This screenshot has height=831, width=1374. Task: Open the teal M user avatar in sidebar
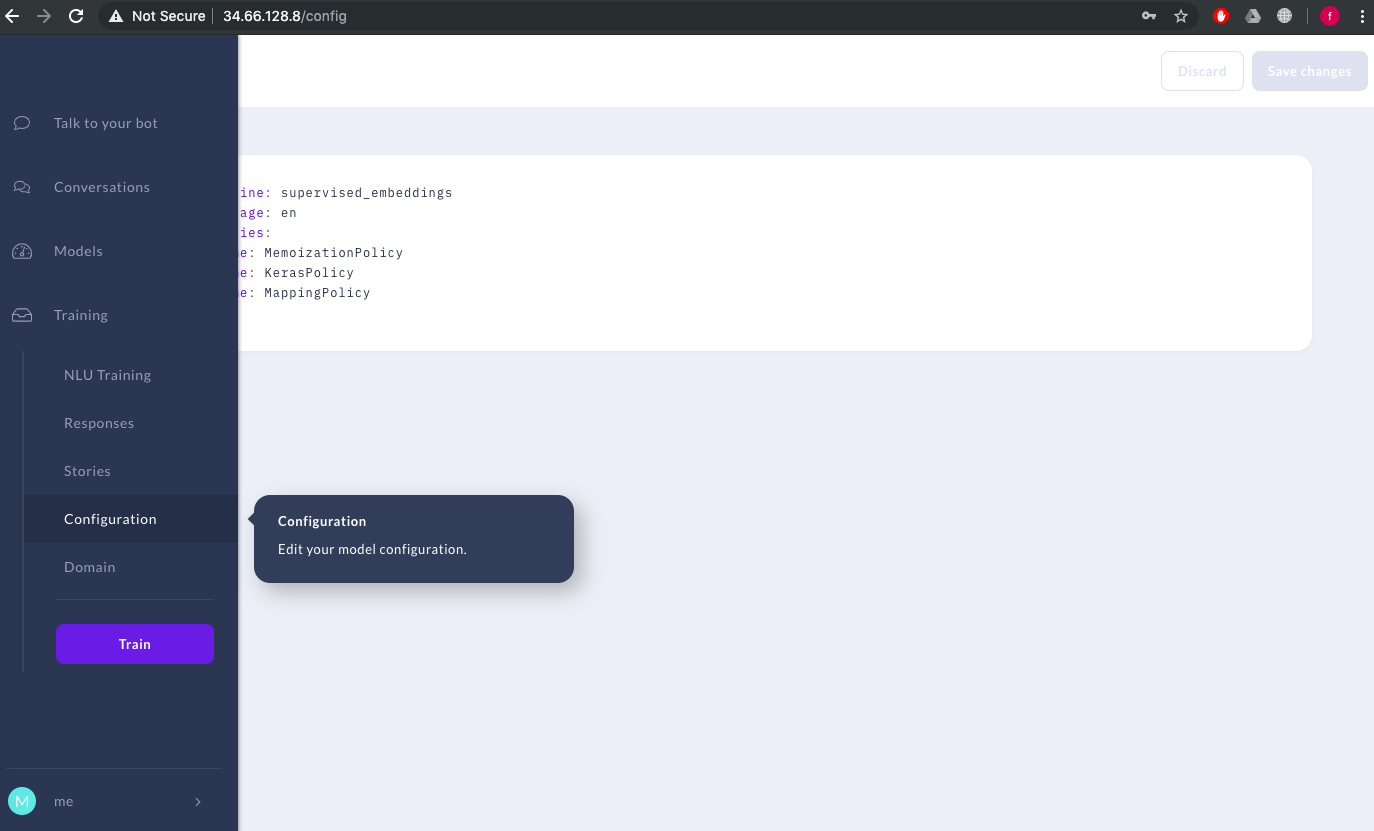pos(22,801)
